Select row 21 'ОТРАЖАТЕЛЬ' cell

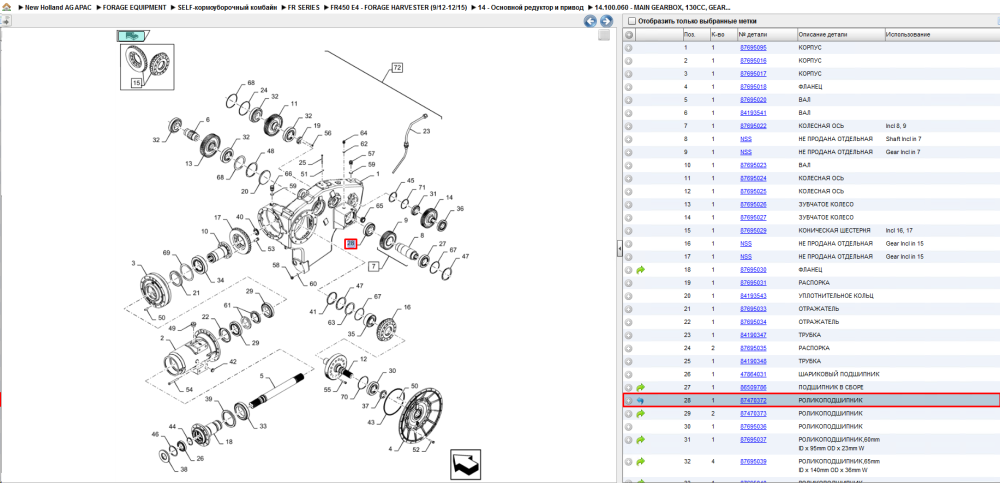(816, 309)
